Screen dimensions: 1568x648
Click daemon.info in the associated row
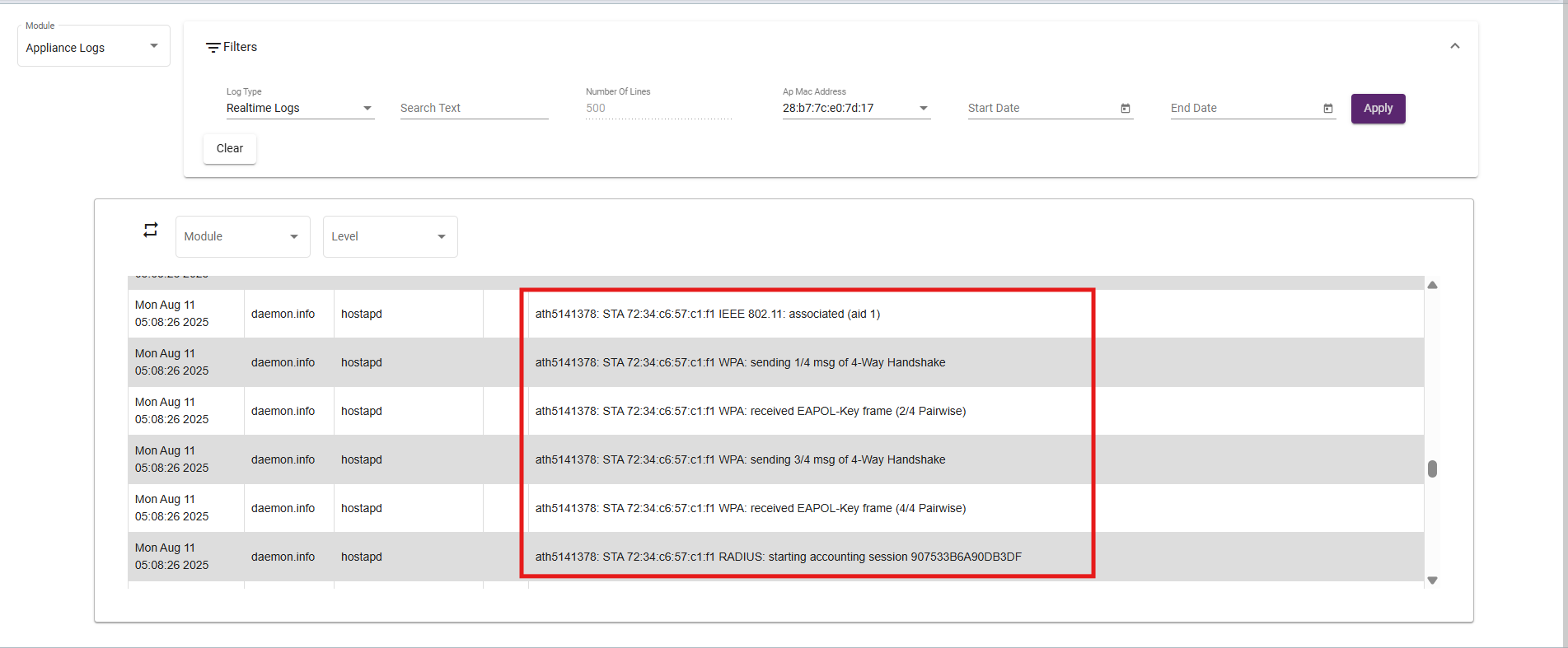point(283,314)
